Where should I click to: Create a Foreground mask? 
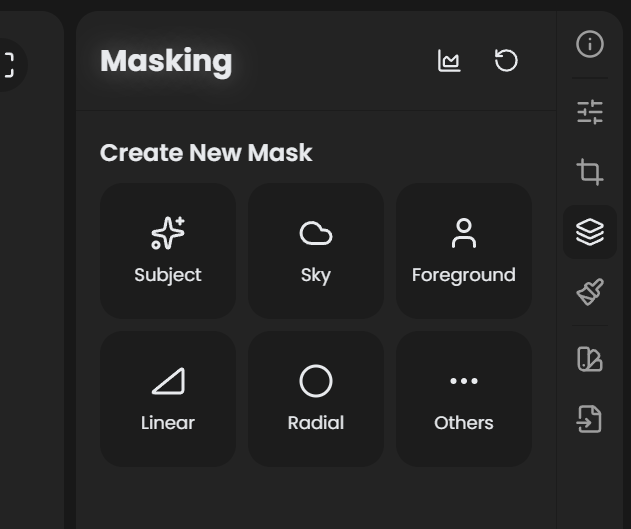tap(464, 250)
